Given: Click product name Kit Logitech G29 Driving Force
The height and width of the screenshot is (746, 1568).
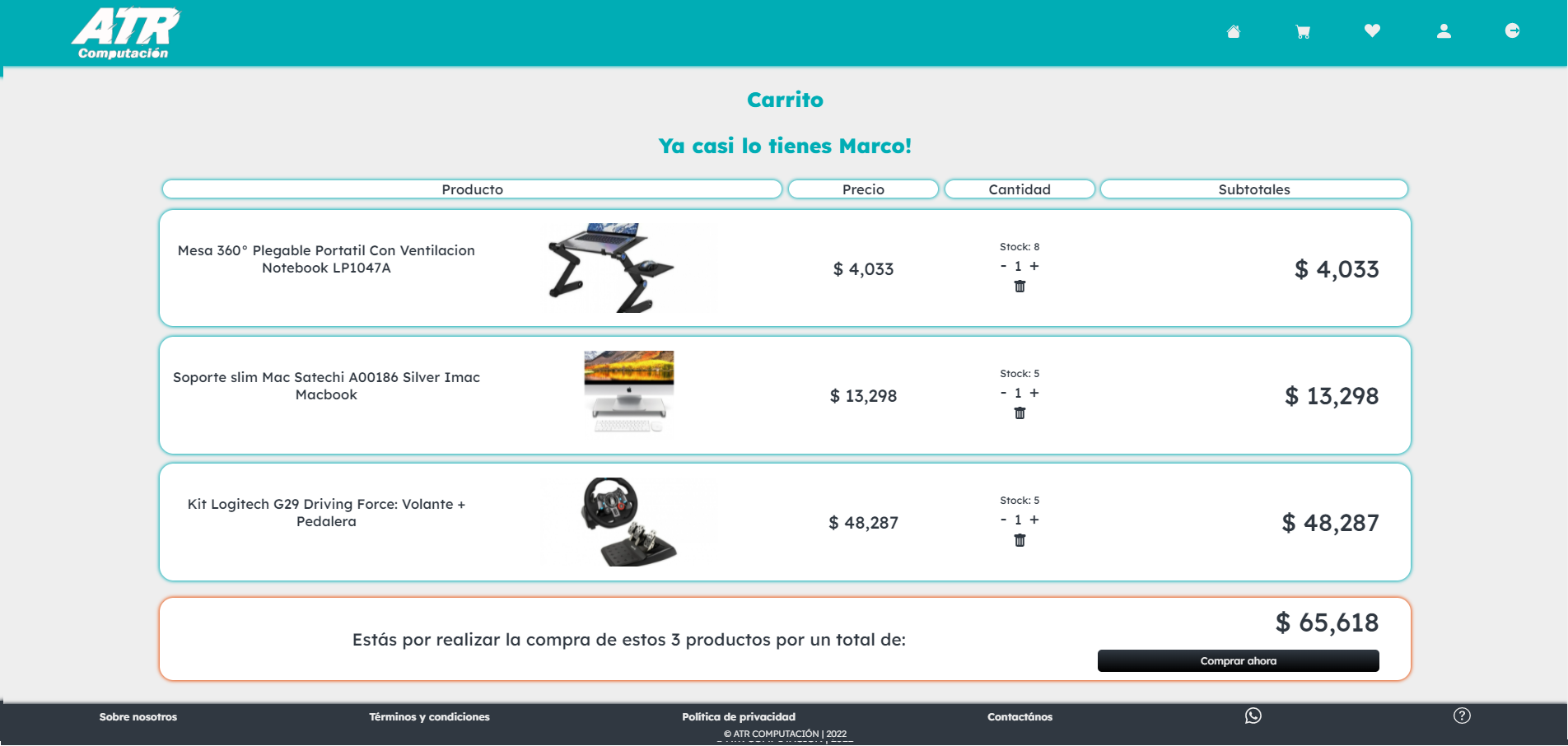Looking at the screenshot, I should (326, 513).
